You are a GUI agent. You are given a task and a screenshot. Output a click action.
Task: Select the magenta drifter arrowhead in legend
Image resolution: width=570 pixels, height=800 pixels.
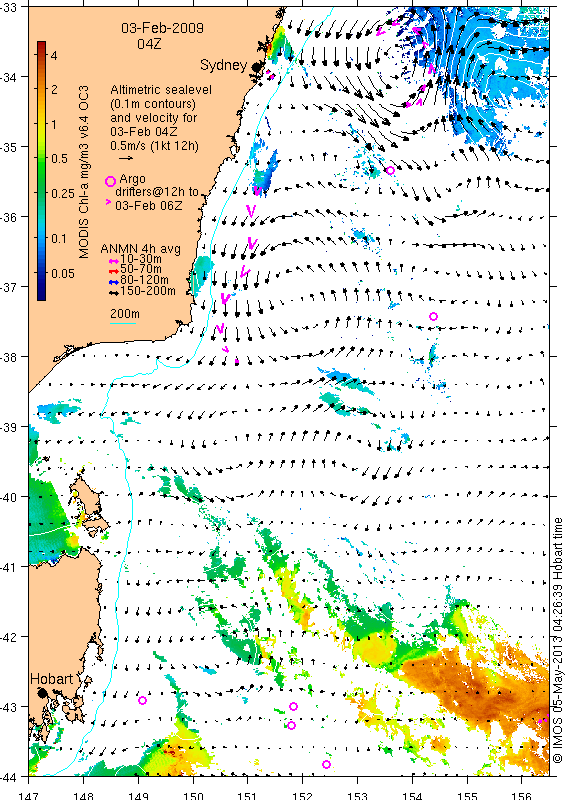(108, 203)
